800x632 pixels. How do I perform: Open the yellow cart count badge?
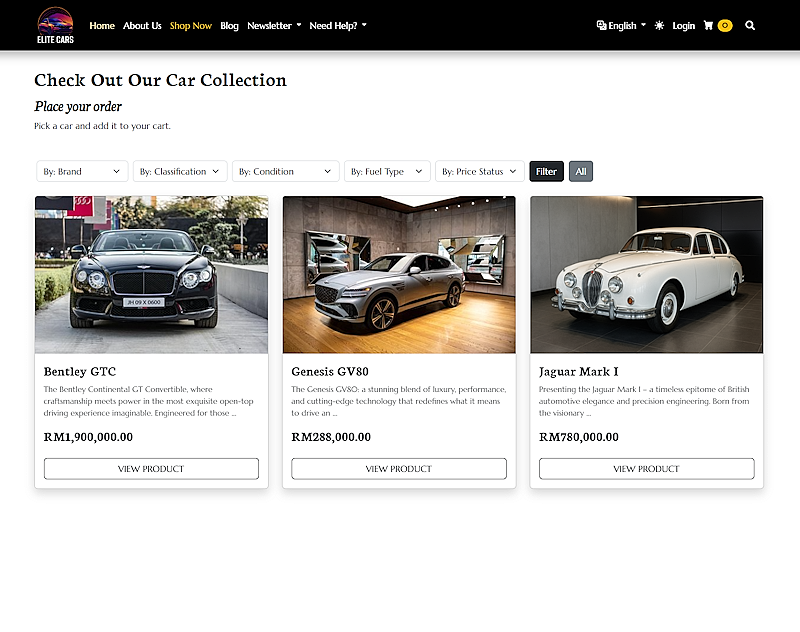click(x=723, y=25)
